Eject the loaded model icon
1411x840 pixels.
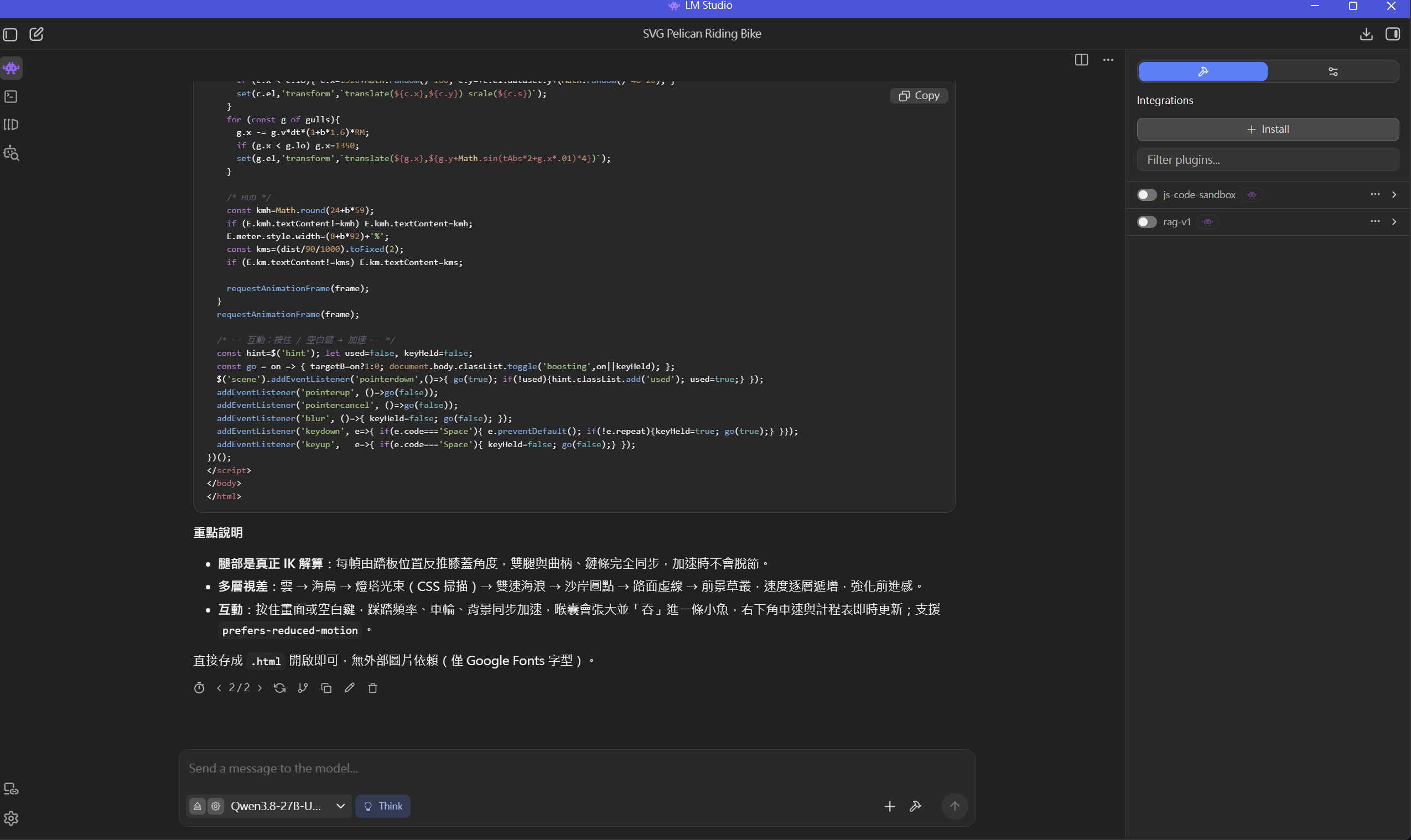[x=198, y=806]
